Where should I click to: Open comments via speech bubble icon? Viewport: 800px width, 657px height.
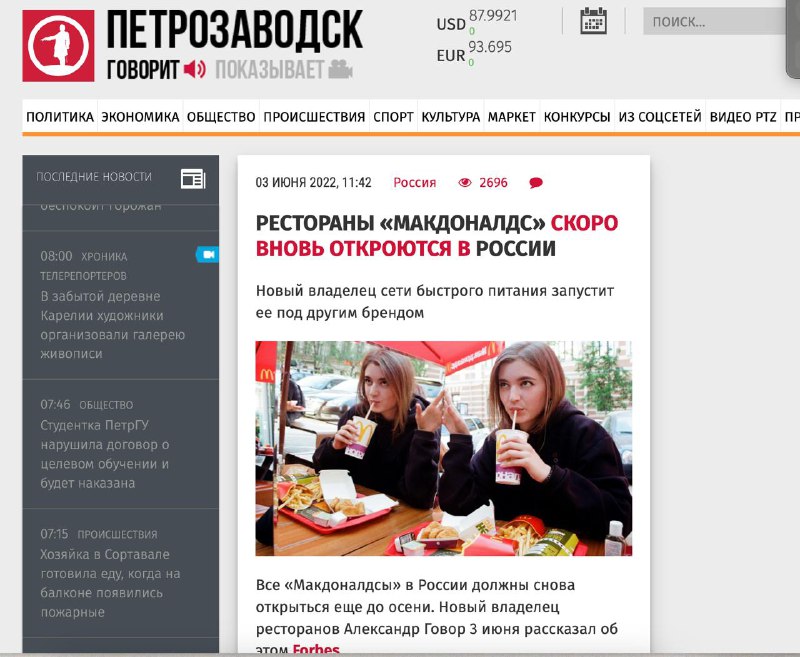coord(536,183)
